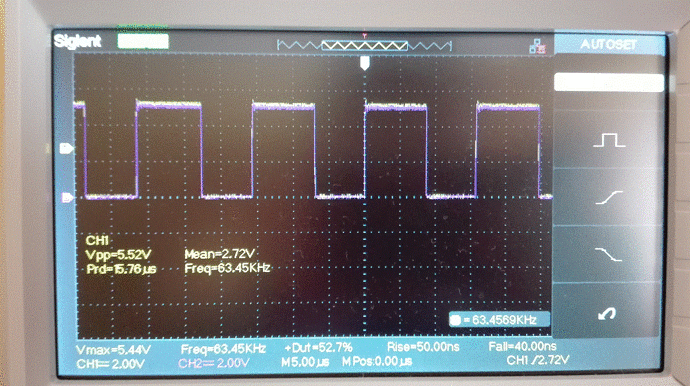
Task: Click the M 5.00µs timebase readout
Action: click(x=305, y=362)
